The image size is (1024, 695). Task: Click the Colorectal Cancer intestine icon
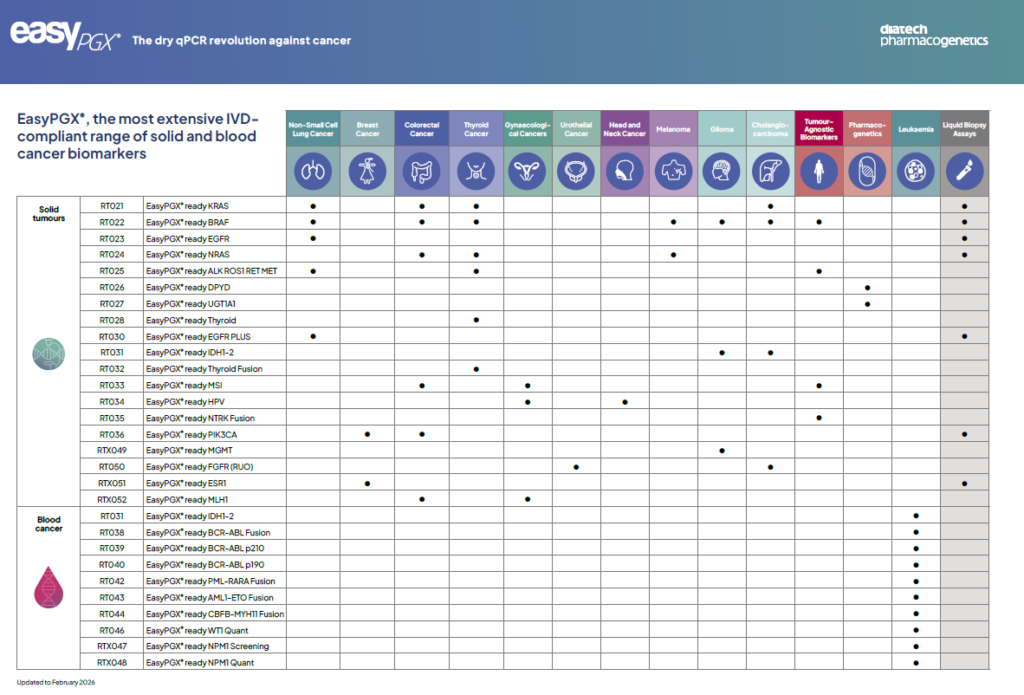pos(422,172)
